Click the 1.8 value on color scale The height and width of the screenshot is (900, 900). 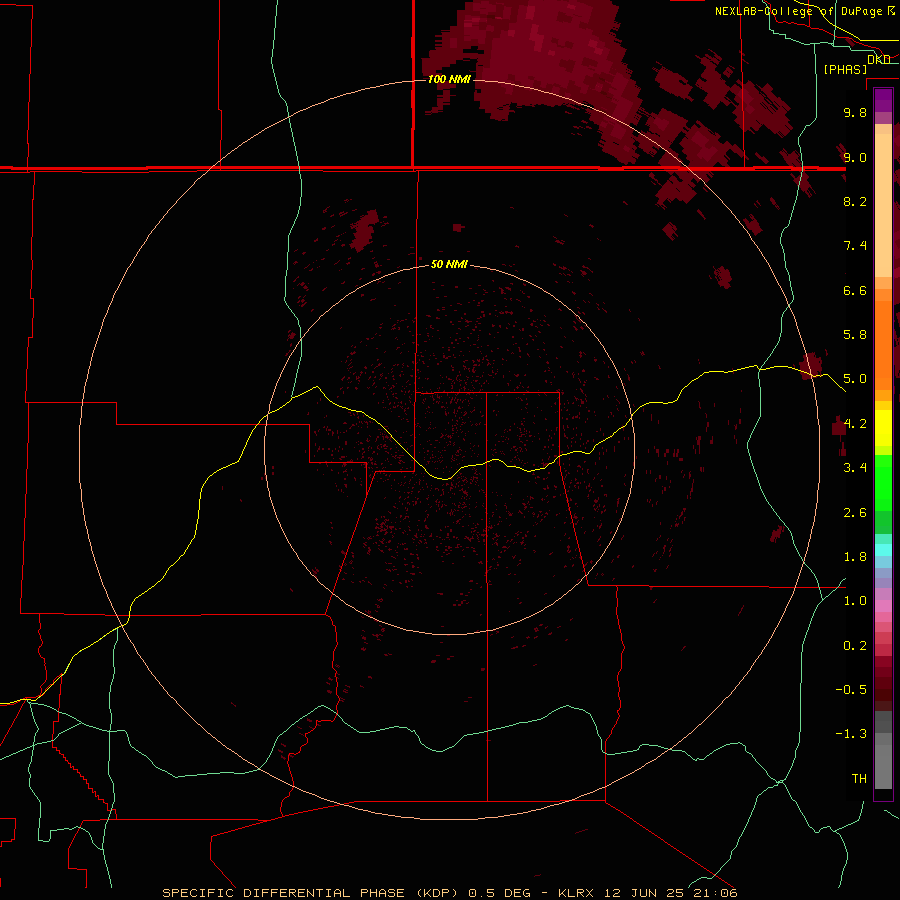[x=855, y=557]
